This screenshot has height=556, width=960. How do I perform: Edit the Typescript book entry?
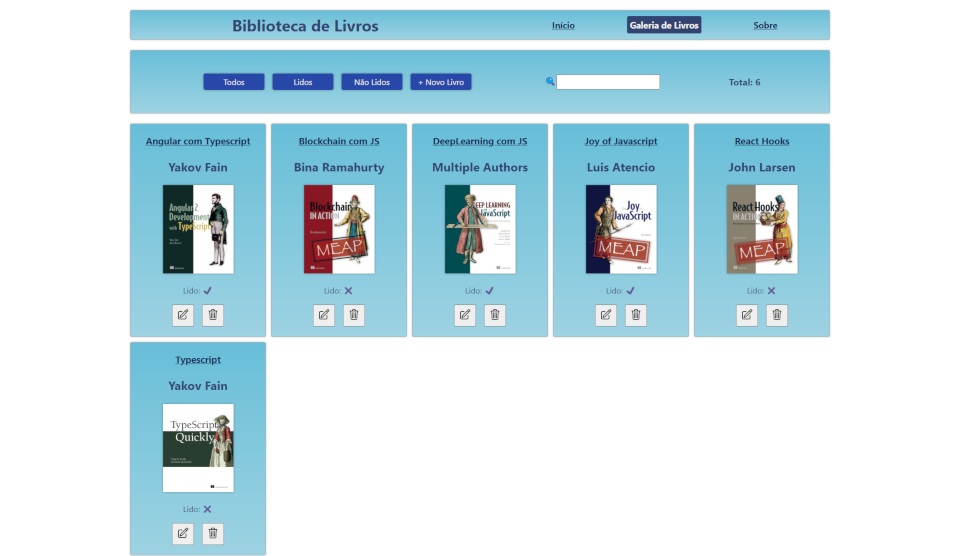pyautogui.click(x=183, y=533)
